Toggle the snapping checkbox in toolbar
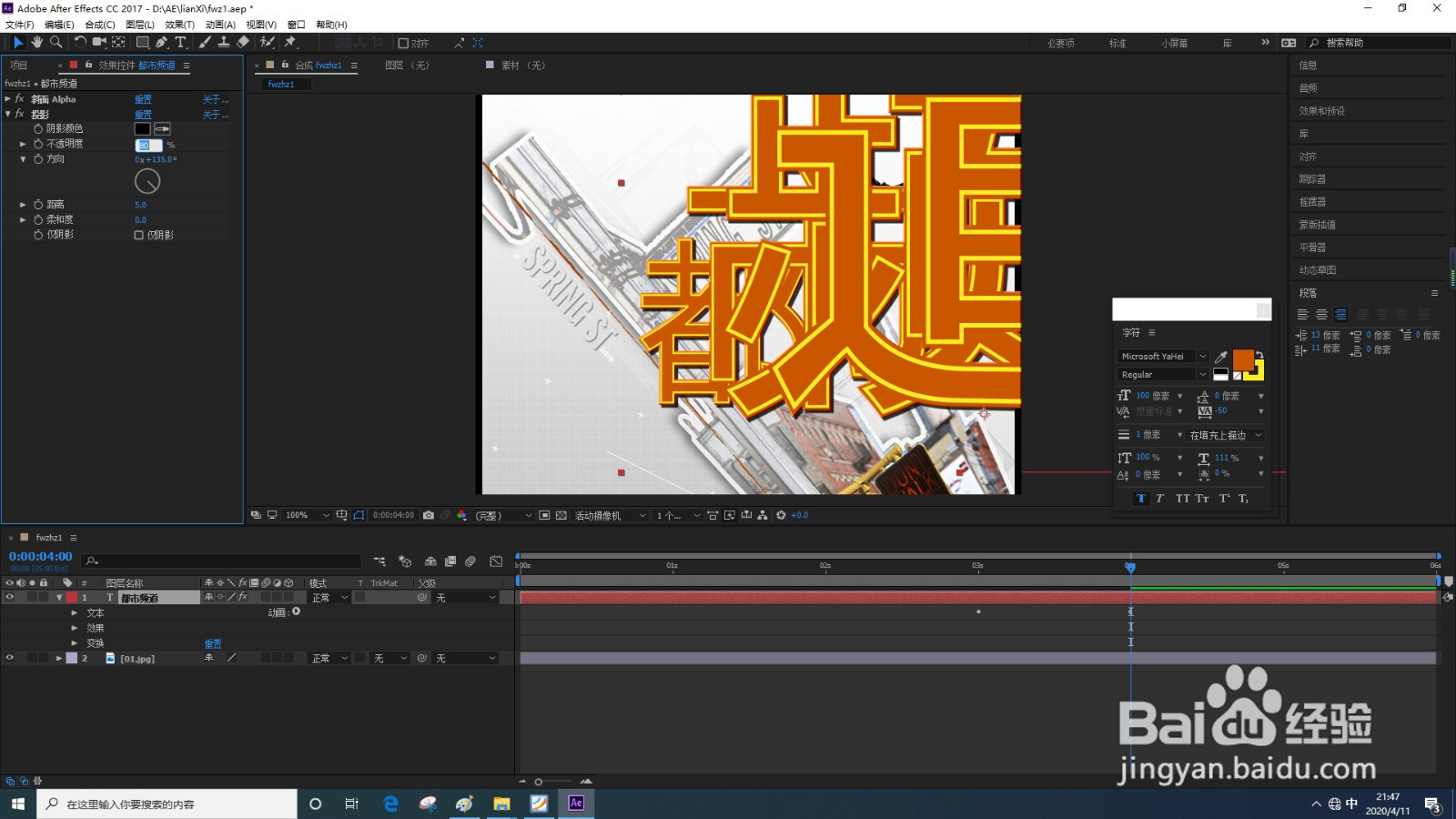The image size is (1456, 819). coord(403,43)
